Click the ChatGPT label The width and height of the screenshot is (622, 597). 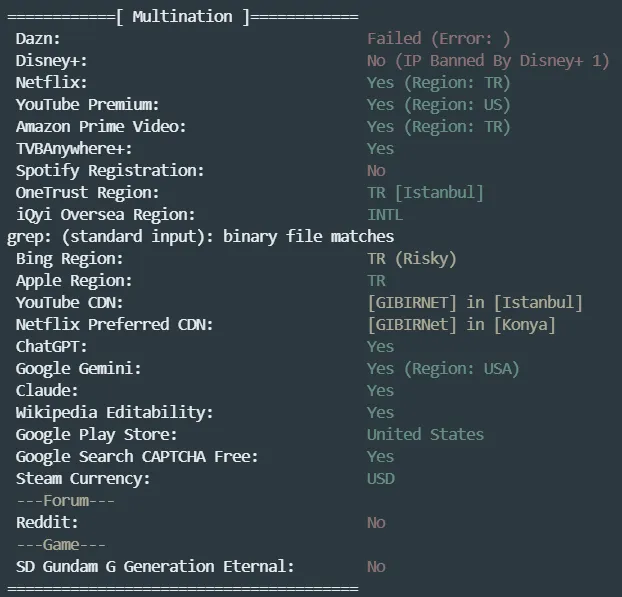pos(51,347)
